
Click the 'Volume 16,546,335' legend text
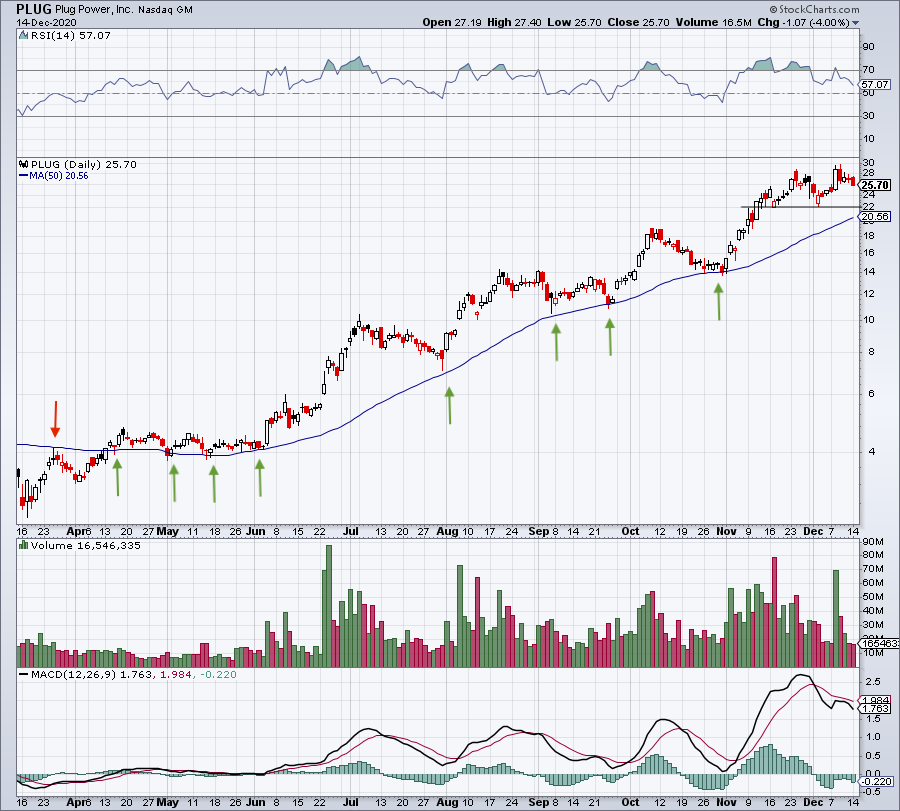coord(86,546)
